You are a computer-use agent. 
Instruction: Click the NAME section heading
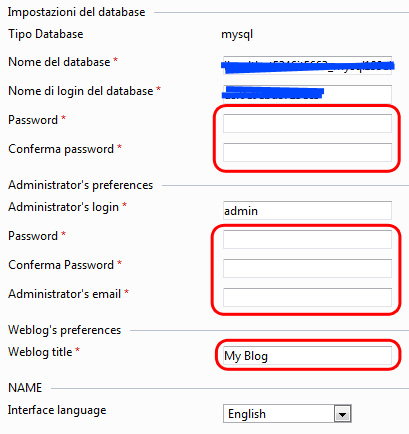(x=25, y=388)
